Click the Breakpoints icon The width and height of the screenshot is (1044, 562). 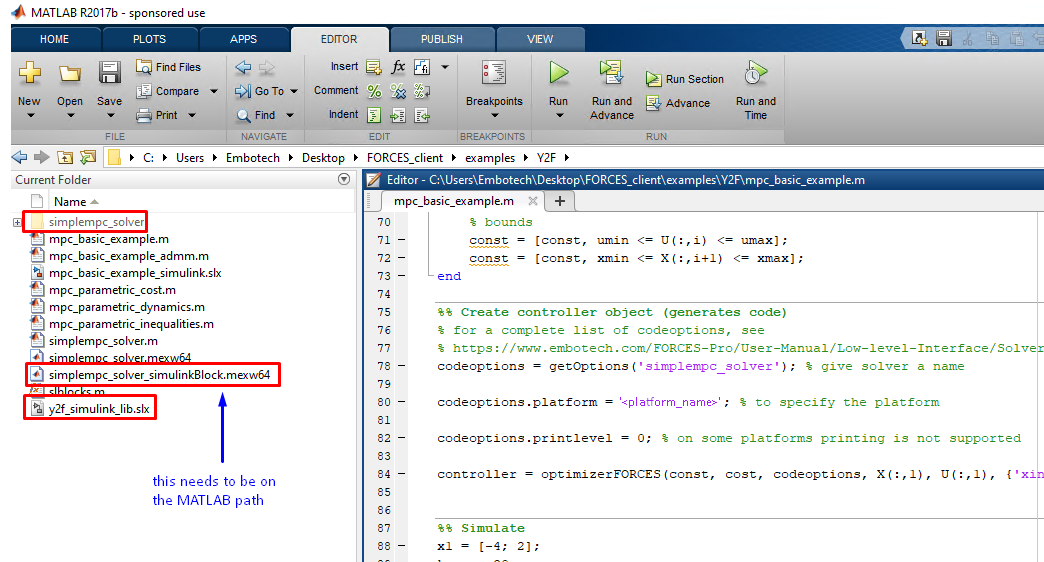494,73
